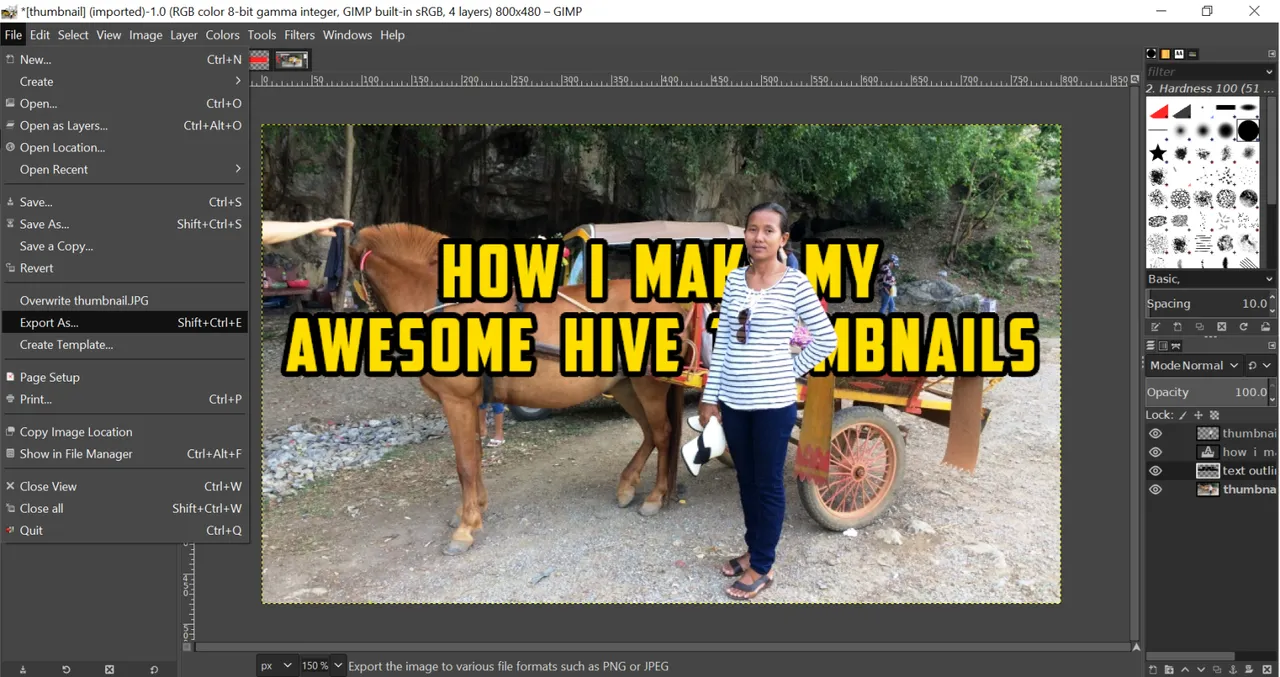The height and width of the screenshot is (677, 1280).
Task: Click the Refresh brushes icon
Action: point(1244,327)
